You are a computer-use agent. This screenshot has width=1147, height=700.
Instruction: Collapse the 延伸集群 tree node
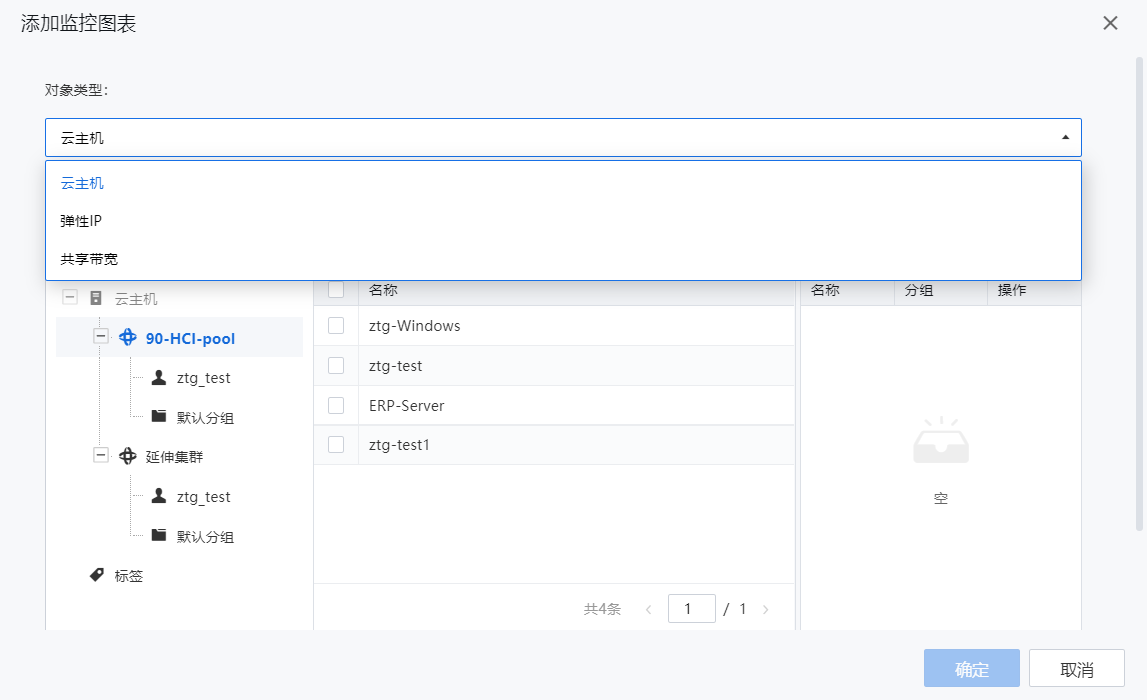point(100,456)
